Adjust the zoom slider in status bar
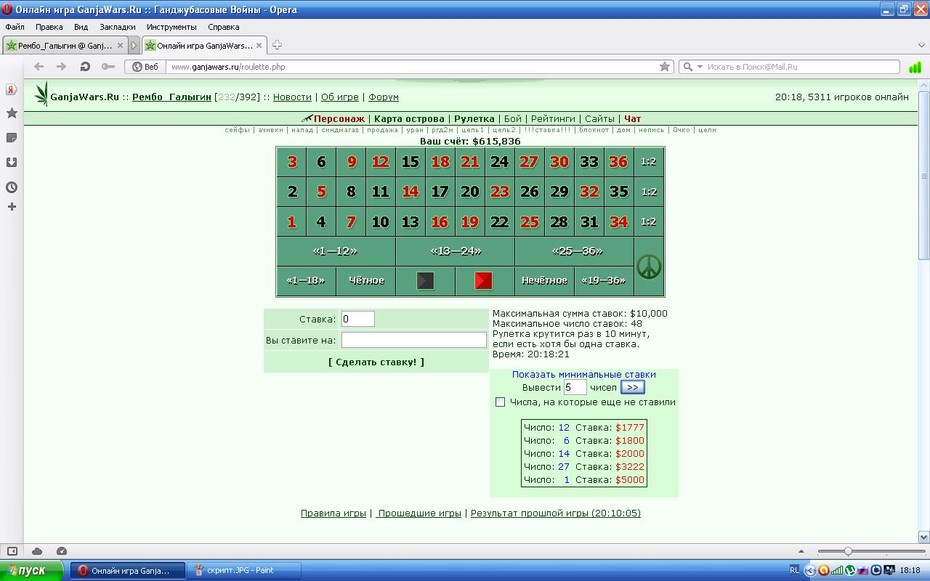Image resolution: width=930 pixels, height=581 pixels. point(848,551)
